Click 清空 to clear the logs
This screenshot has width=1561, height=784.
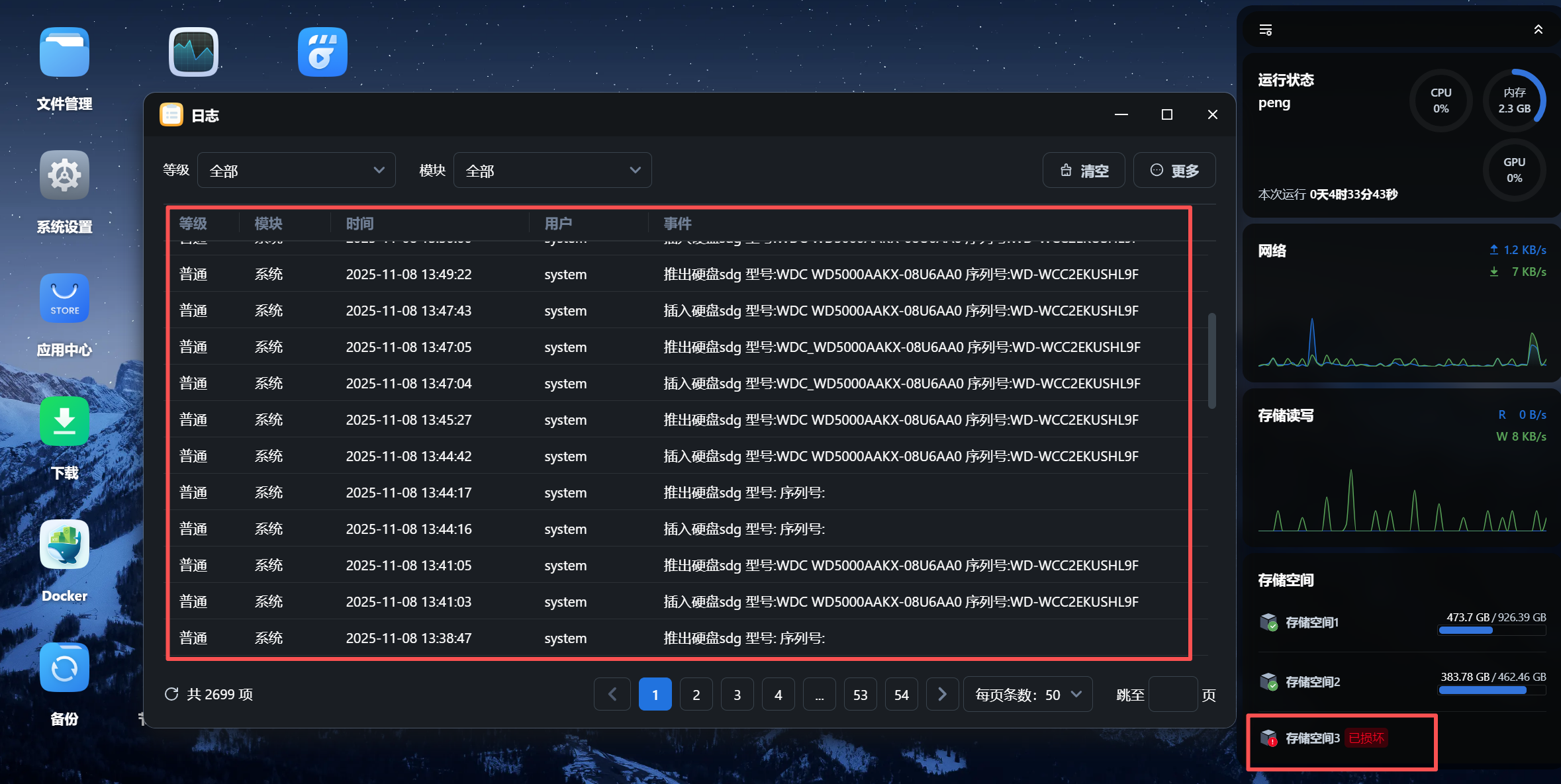point(1084,170)
